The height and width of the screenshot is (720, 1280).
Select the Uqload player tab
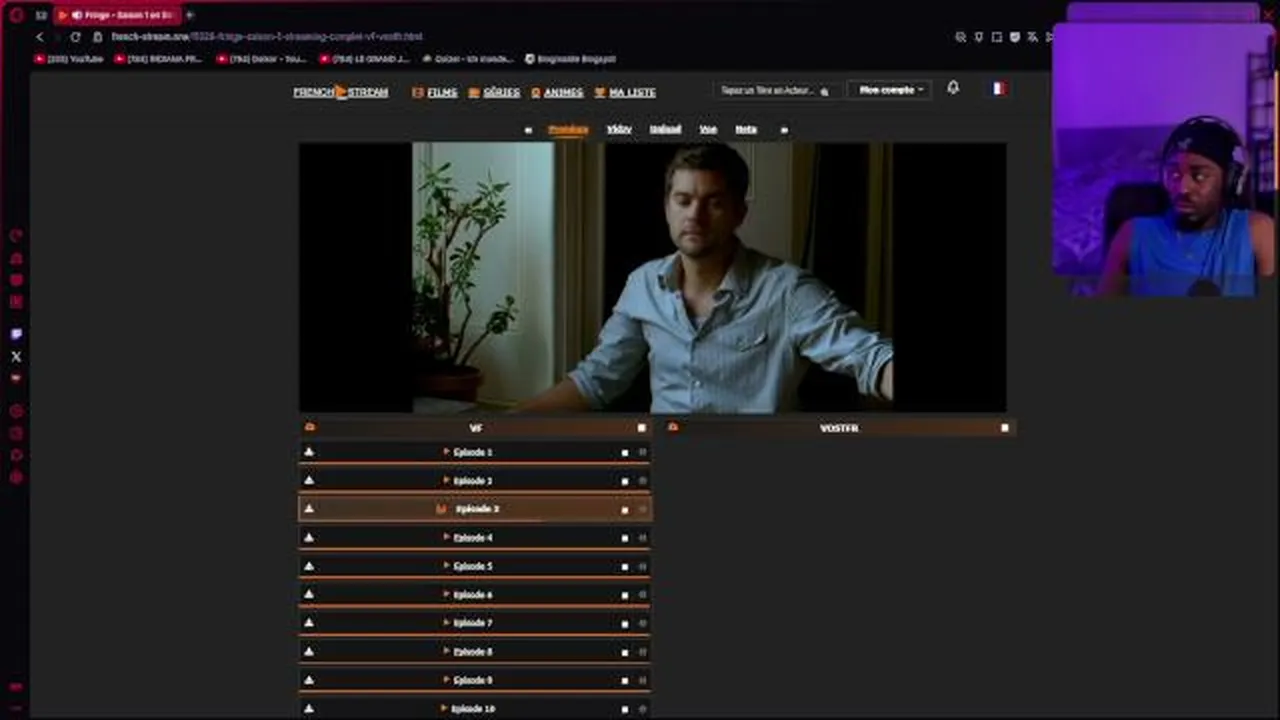tap(665, 129)
